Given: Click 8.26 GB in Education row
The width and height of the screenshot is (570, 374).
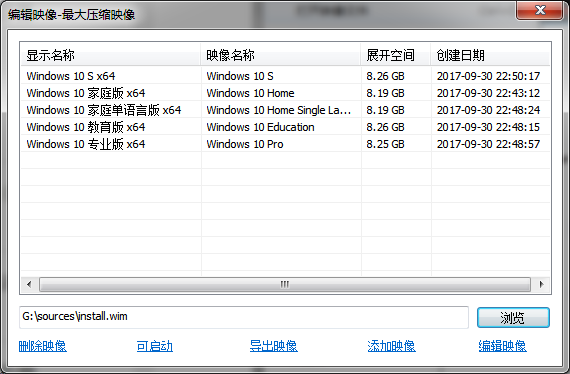Looking at the screenshot, I should click(x=385, y=127).
